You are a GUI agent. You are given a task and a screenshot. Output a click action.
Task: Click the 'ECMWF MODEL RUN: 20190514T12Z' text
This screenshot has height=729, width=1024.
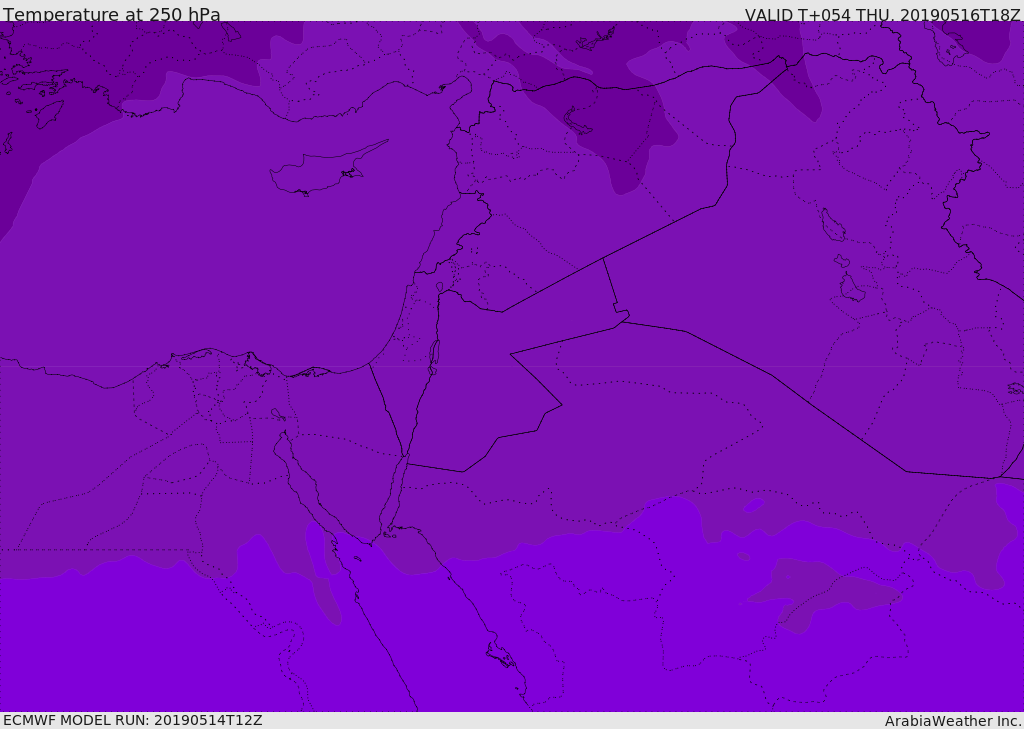pyautogui.click(x=133, y=720)
